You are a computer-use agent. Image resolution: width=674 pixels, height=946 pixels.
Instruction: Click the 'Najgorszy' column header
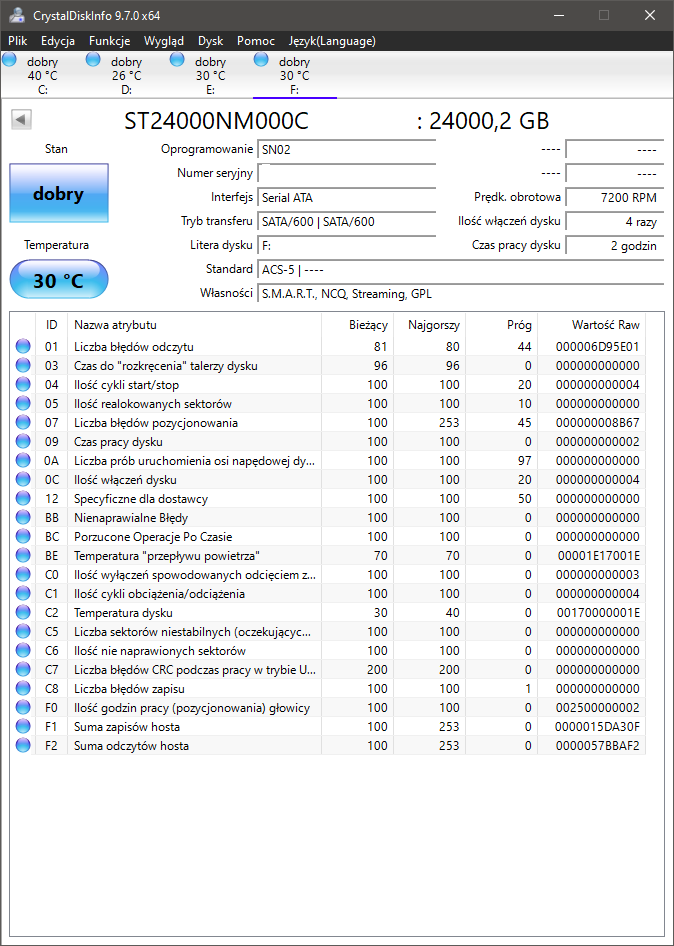[x=430, y=325]
